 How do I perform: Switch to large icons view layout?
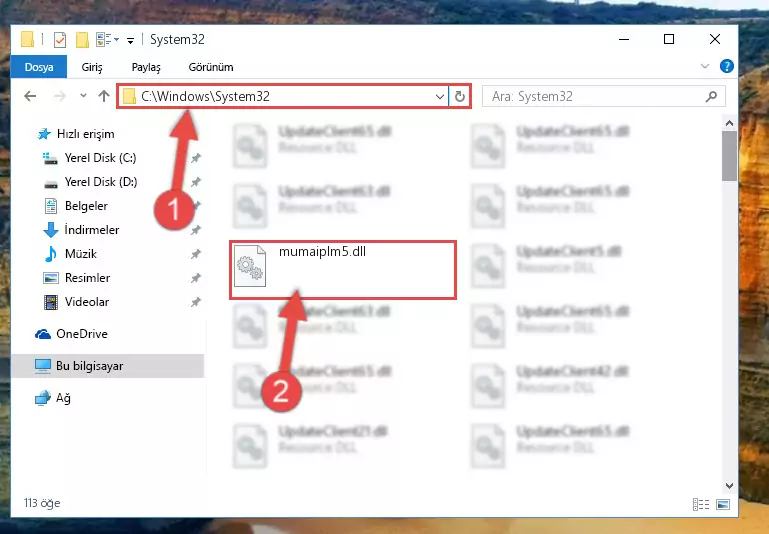[723, 504]
